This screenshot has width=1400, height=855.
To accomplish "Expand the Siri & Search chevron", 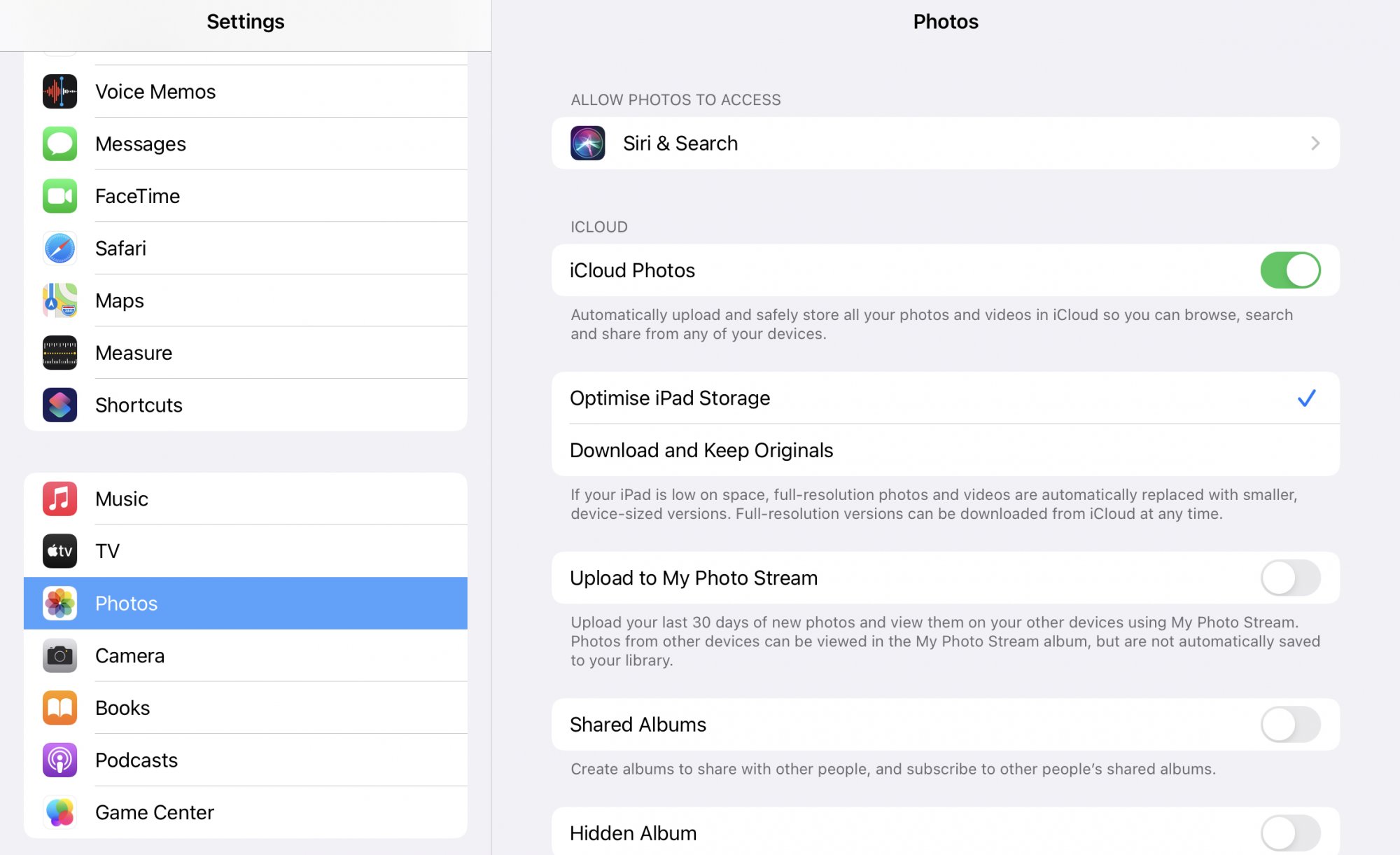I will tap(1315, 144).
